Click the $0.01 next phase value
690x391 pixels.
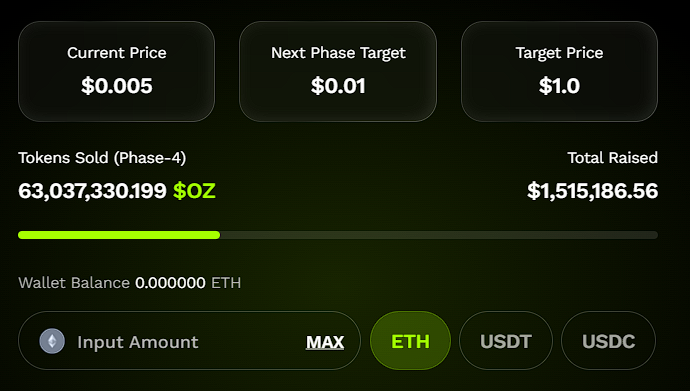[338, 86]
